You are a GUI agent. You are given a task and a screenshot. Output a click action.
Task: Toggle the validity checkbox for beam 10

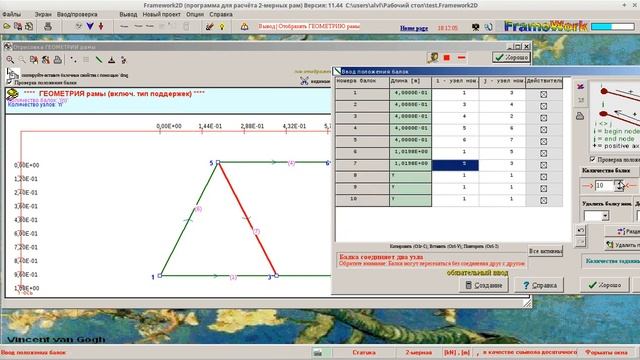point(543,200)
